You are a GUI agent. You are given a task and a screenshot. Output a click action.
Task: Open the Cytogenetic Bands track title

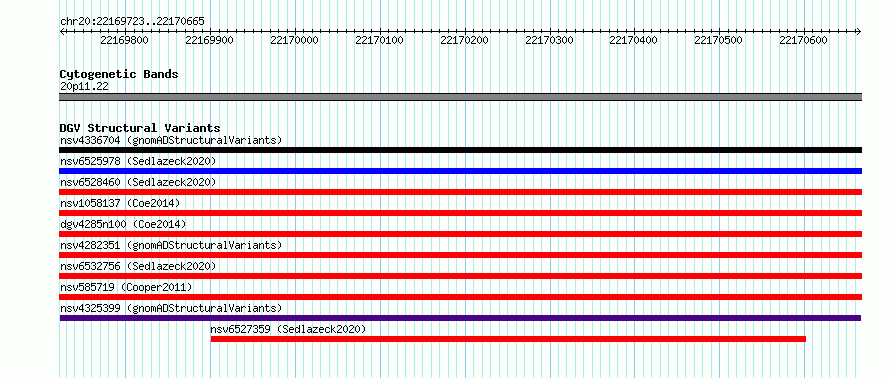click(x=119, y=74)
